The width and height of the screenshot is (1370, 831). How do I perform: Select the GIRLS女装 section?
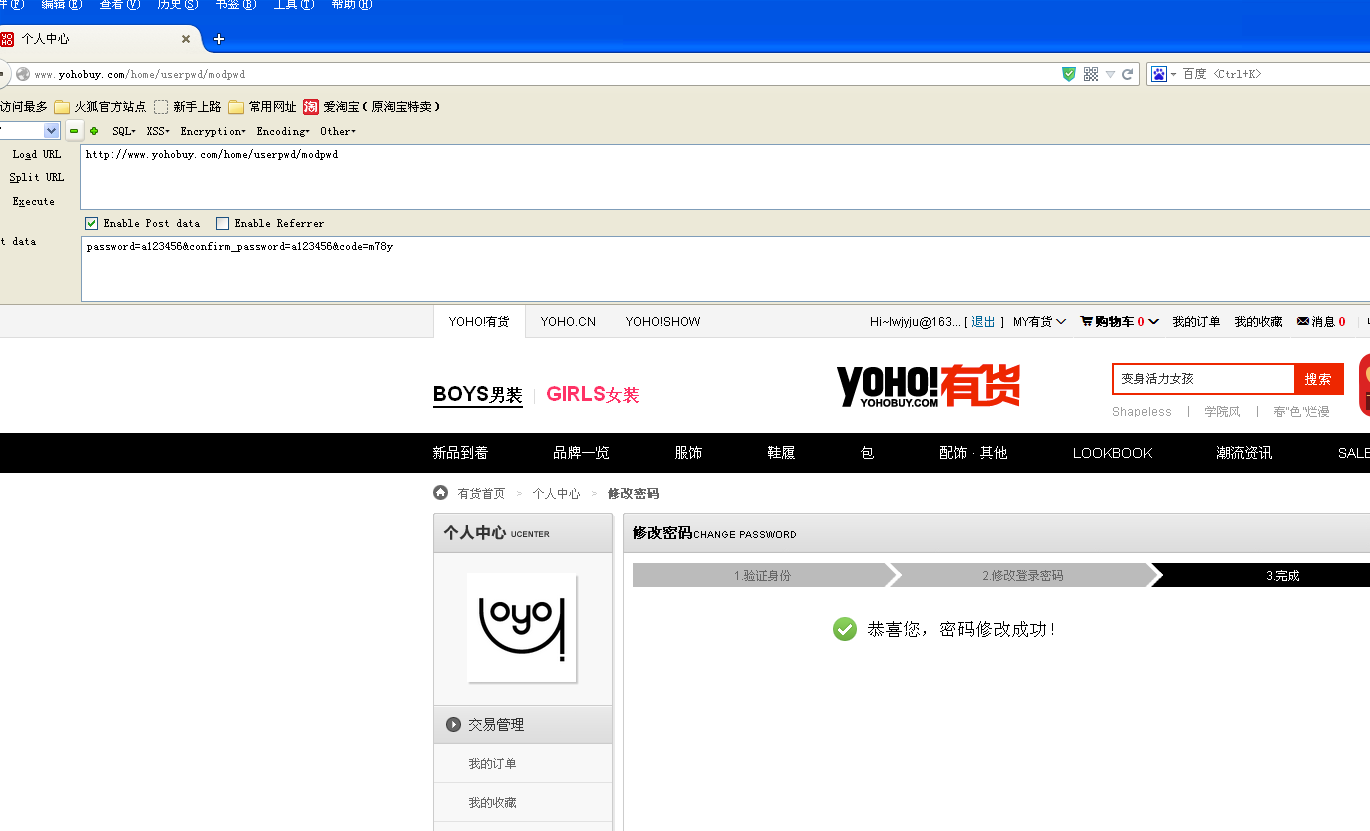pos(593,395)
